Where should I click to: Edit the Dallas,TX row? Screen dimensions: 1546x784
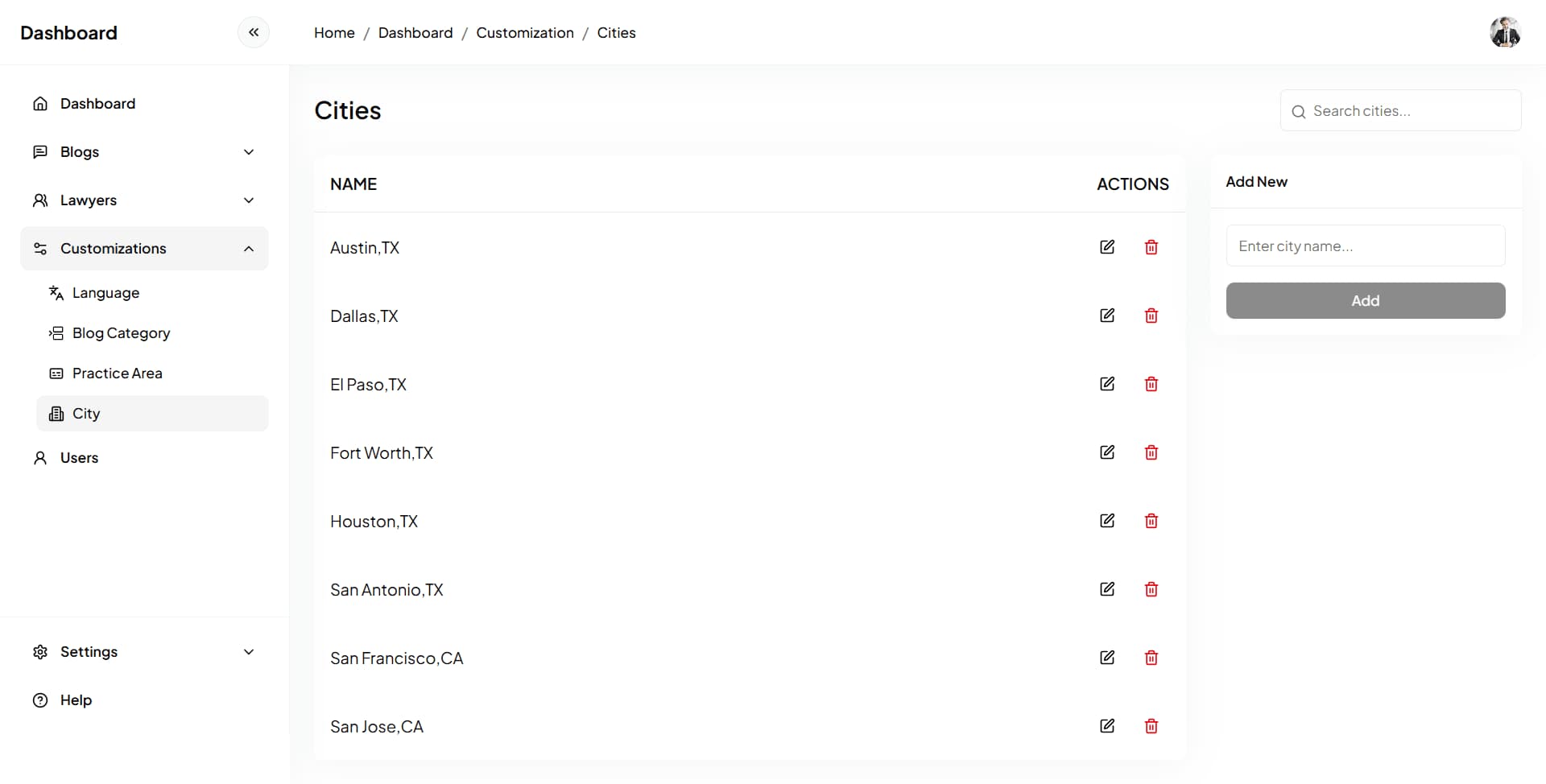click(x=1107, y=316)
